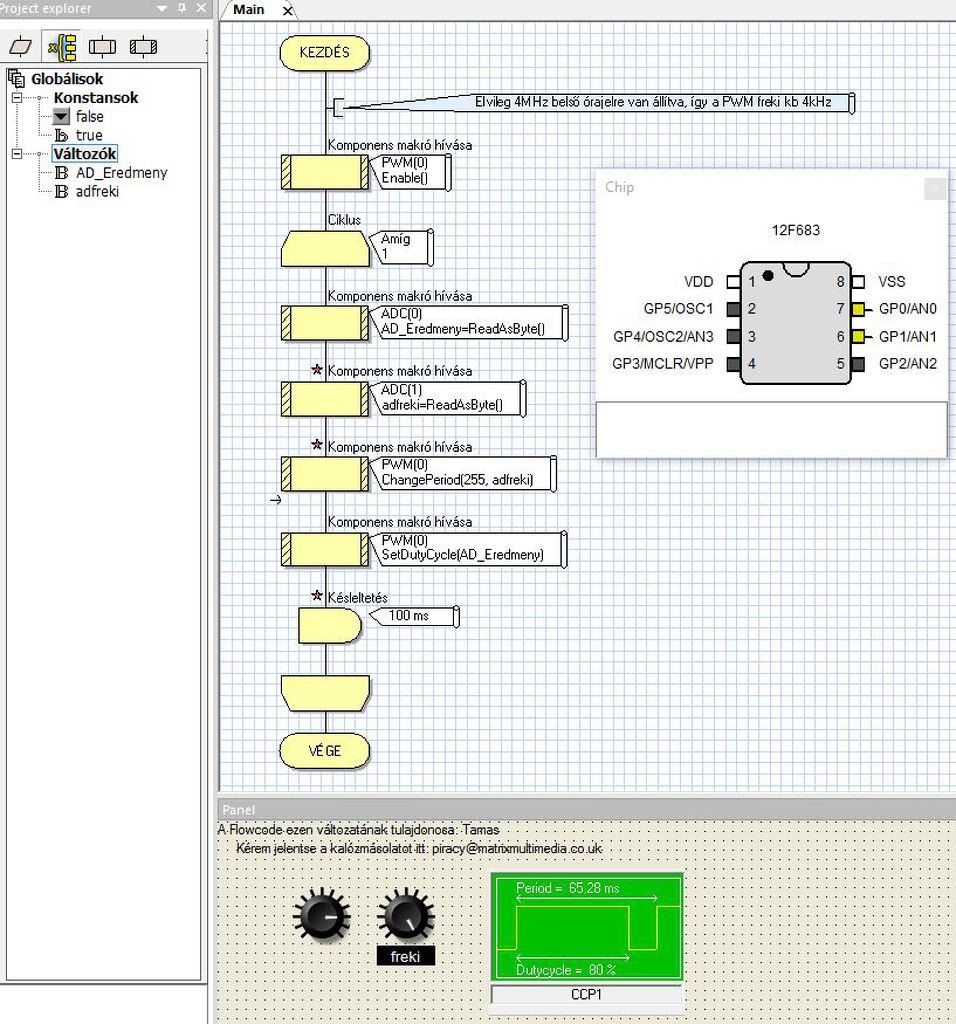Click chip pin 4 GP3/MCLR/VPP
This screenshot has height=1024, width=956.
733,364
